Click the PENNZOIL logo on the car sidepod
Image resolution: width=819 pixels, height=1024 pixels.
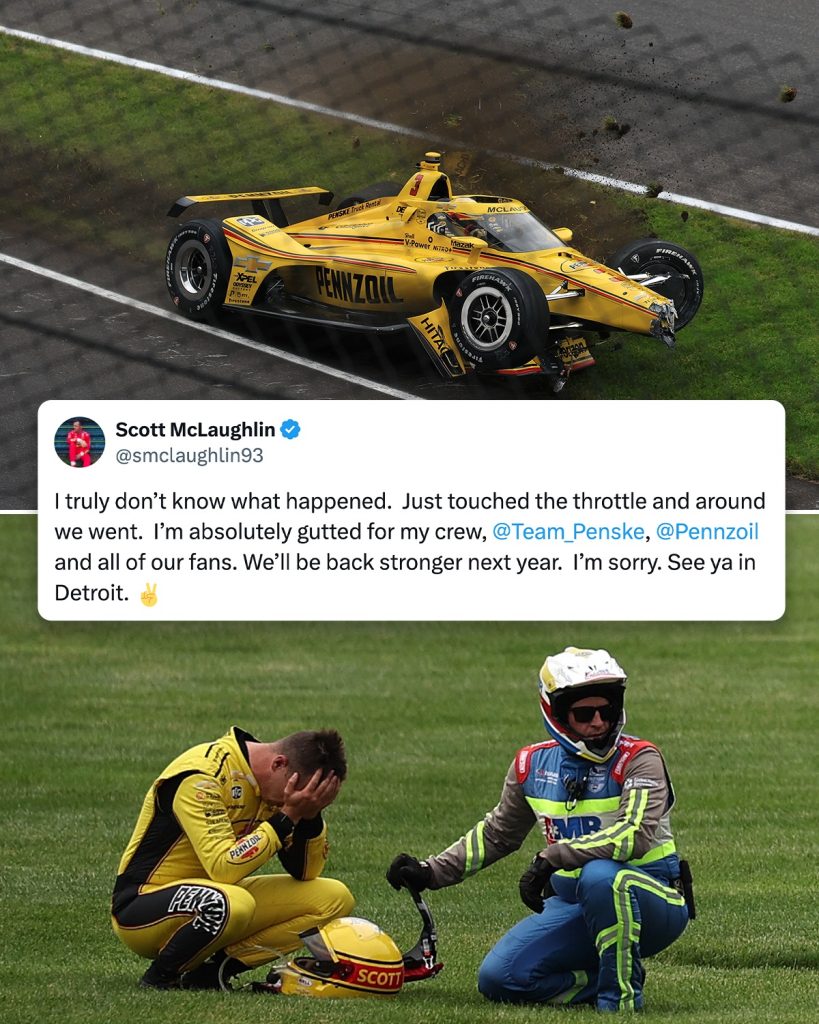pyautogui.click(x=357, y=285)
